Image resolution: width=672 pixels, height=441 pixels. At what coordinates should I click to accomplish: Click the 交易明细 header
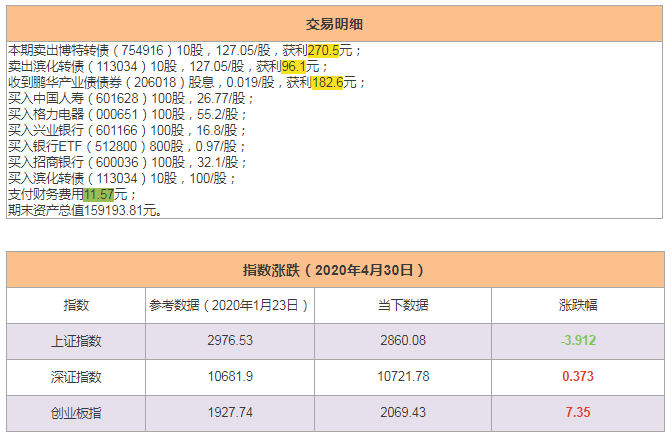click(x=334, y=24)
